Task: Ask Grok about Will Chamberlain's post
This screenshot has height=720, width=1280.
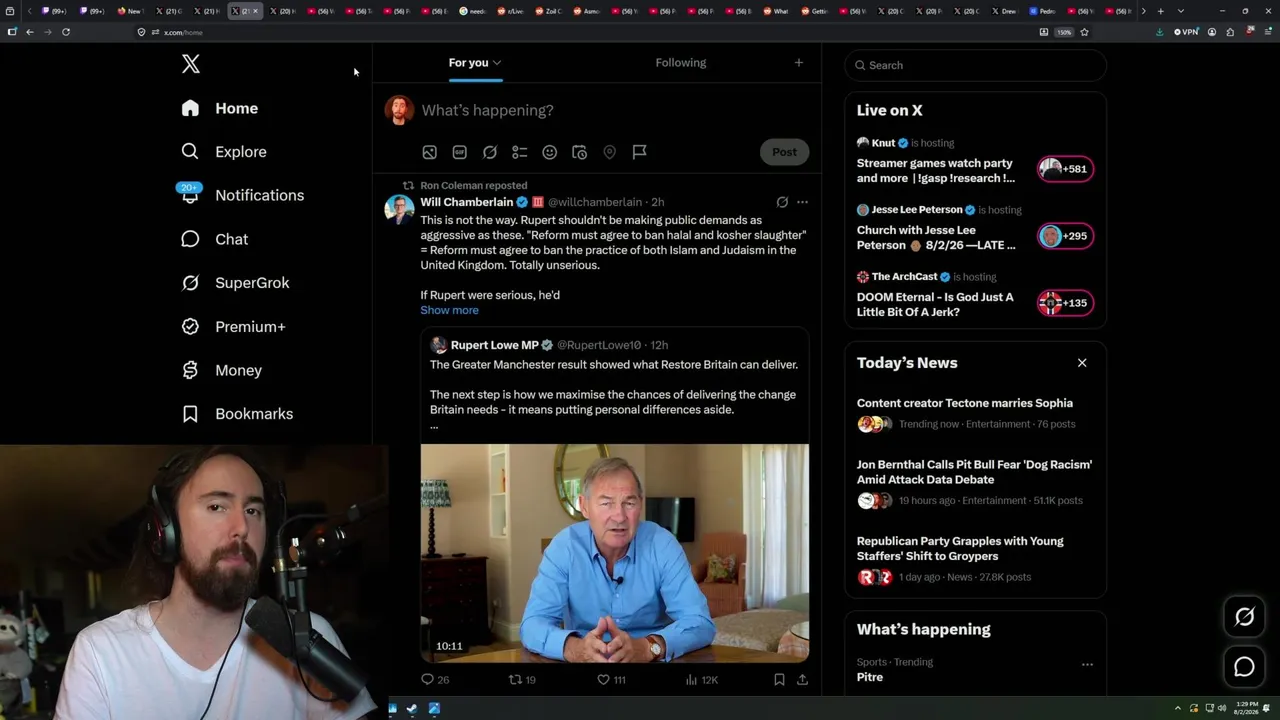Action: click(782, 202)
